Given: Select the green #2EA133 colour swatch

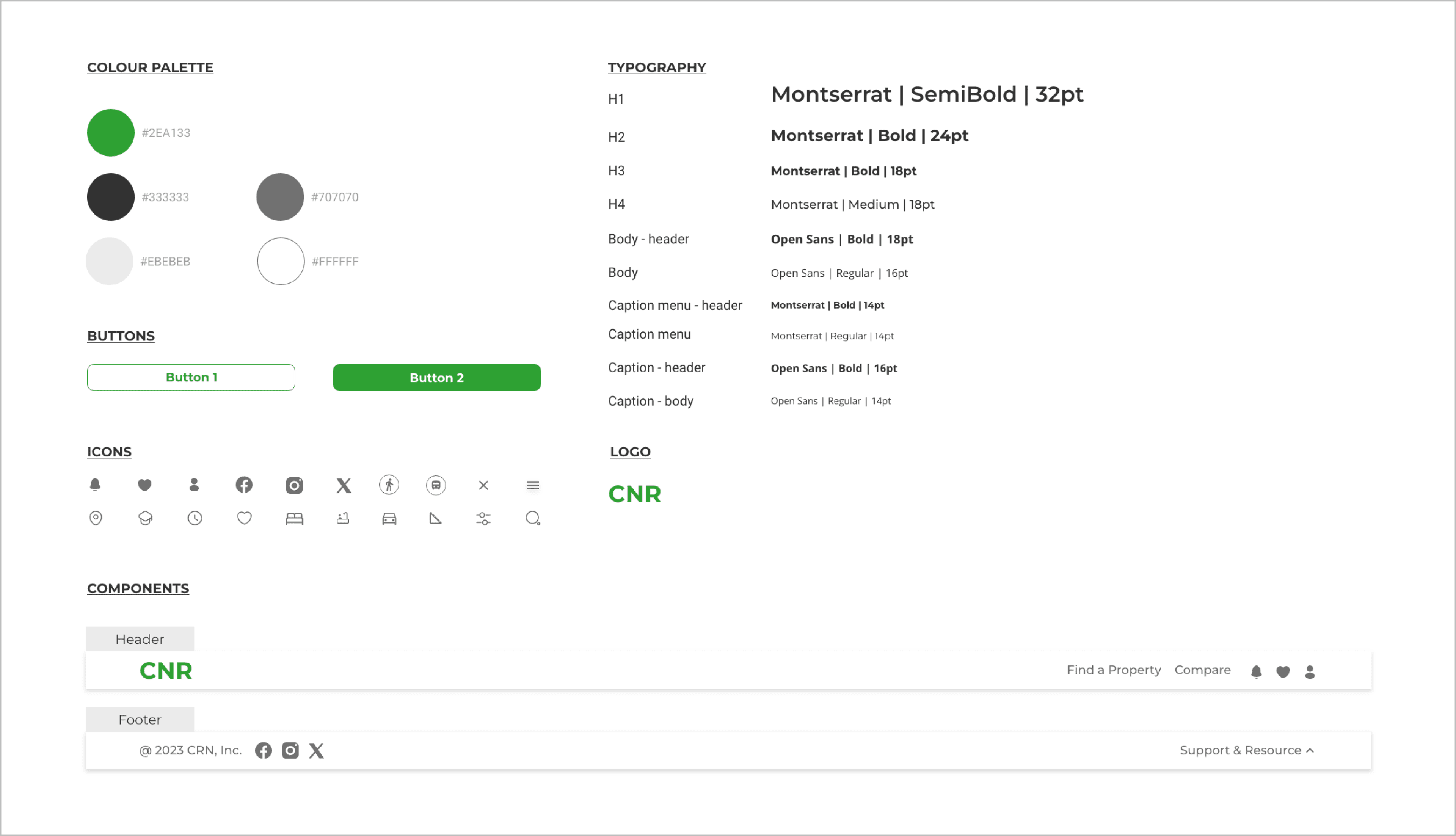Looking at the screenshot, I should pyautogui.click(x=111, y=133).
